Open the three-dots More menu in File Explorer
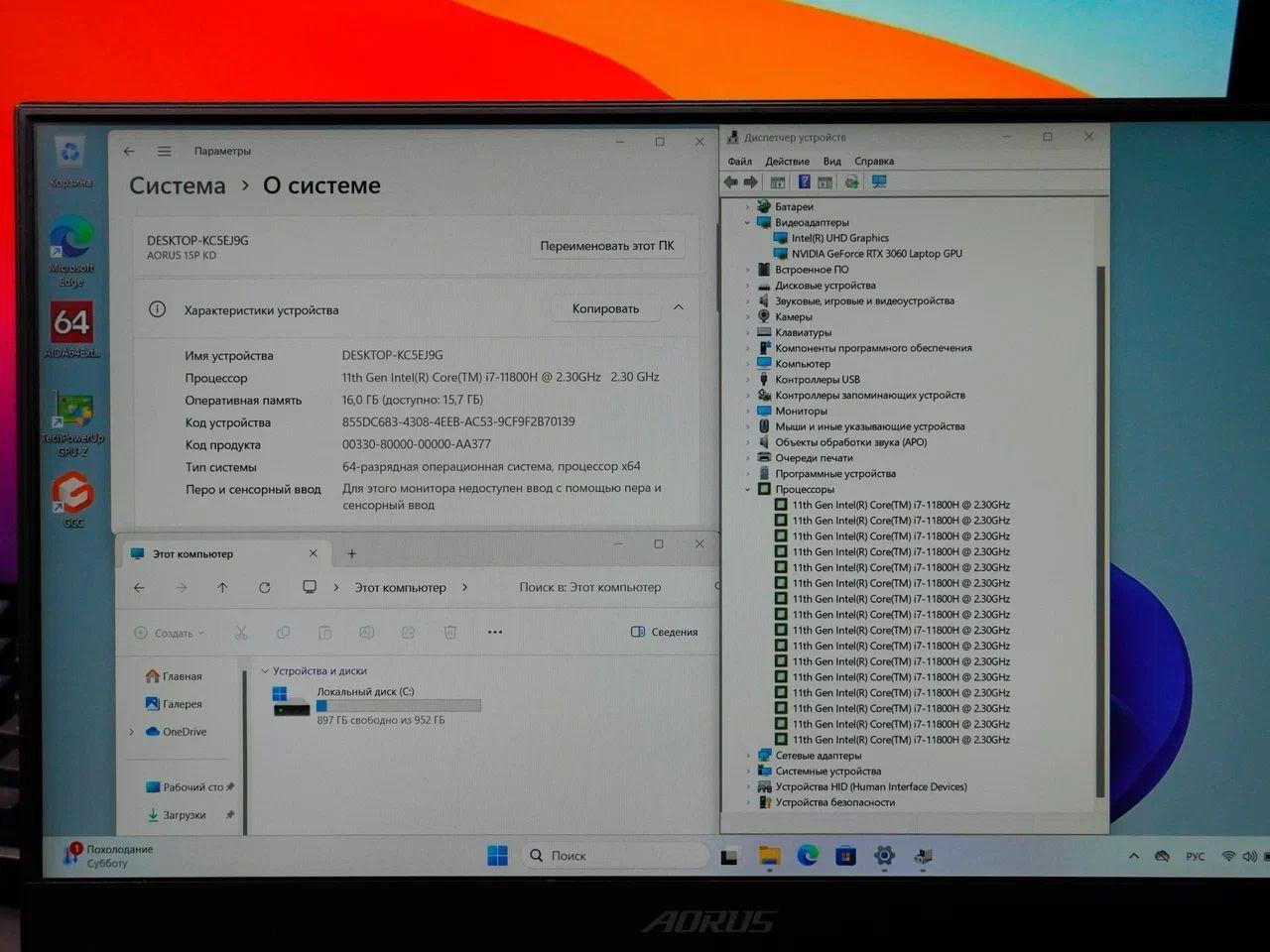The height and width of the screenshot is (952, 1270). click(x=495, y=632)
